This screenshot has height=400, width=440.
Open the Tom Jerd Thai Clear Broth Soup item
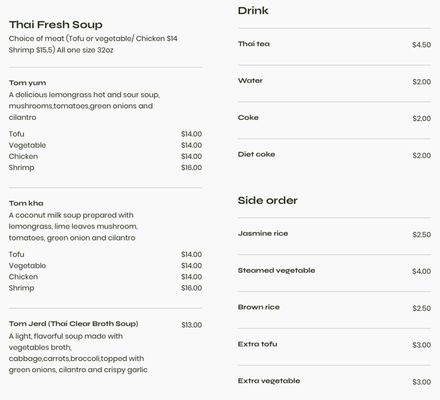[x=74, y=324]
